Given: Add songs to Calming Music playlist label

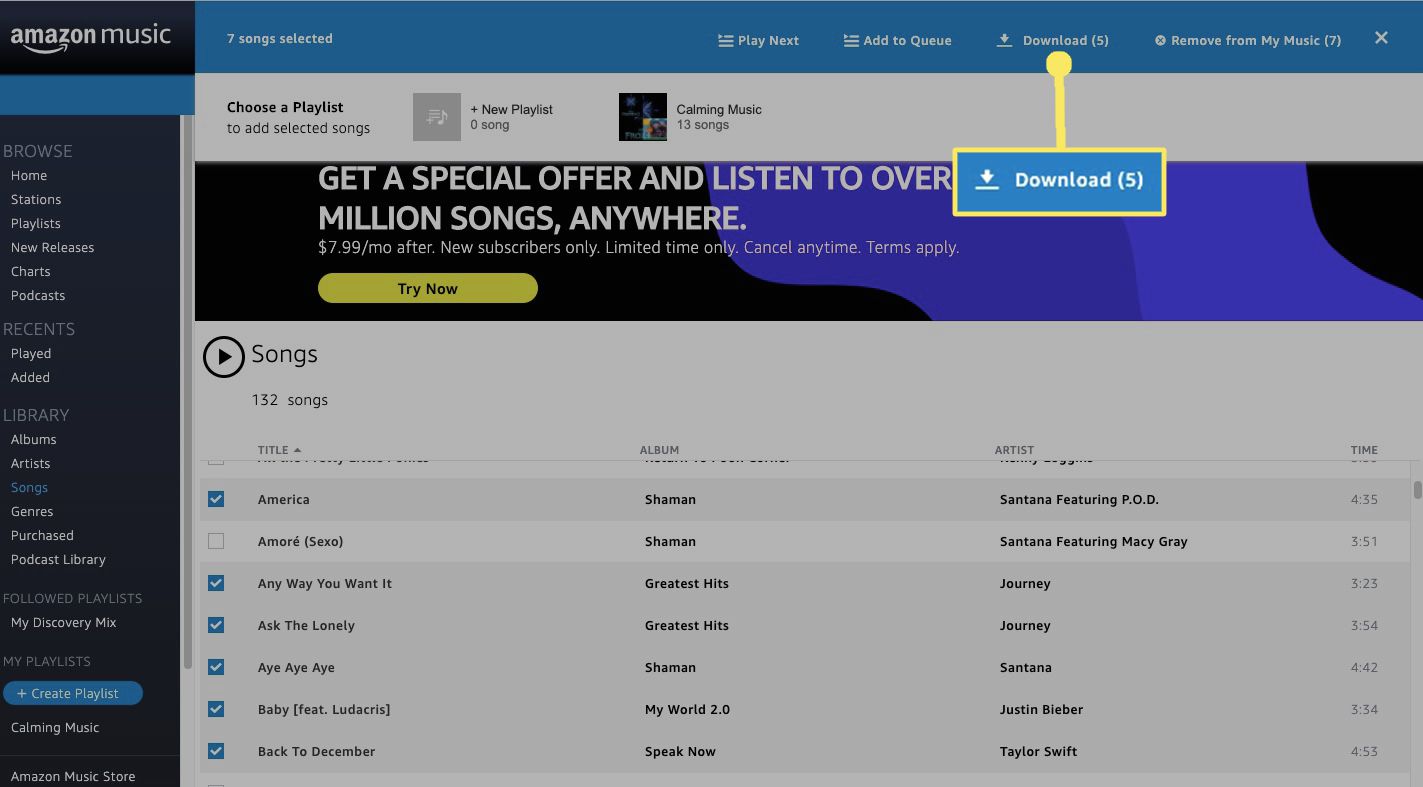Looking at the screenshot, I should pyautogui.click(x=719, y=109).
